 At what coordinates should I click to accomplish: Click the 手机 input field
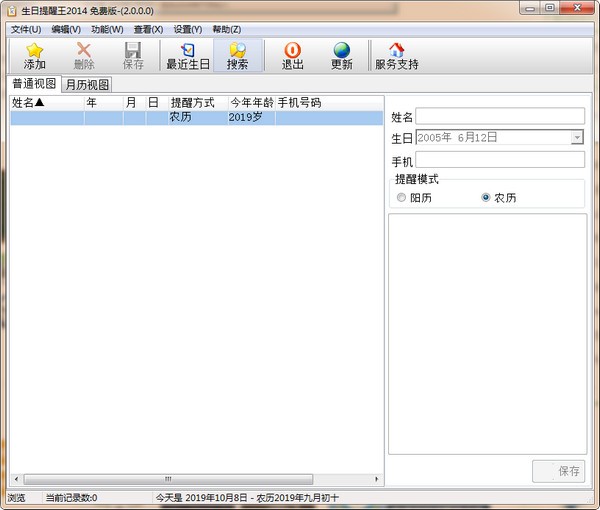coord(500,160)
